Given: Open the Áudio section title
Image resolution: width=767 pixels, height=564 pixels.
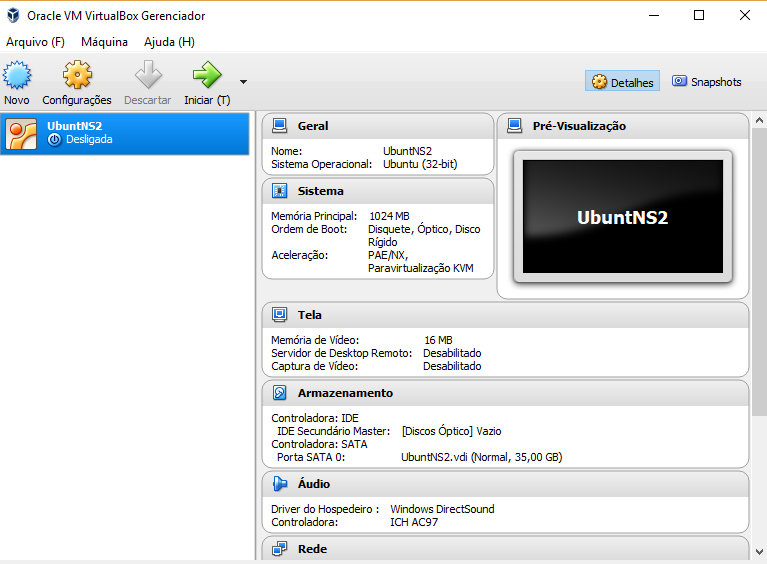Looking at the screenshot, I should pos(314,484).
